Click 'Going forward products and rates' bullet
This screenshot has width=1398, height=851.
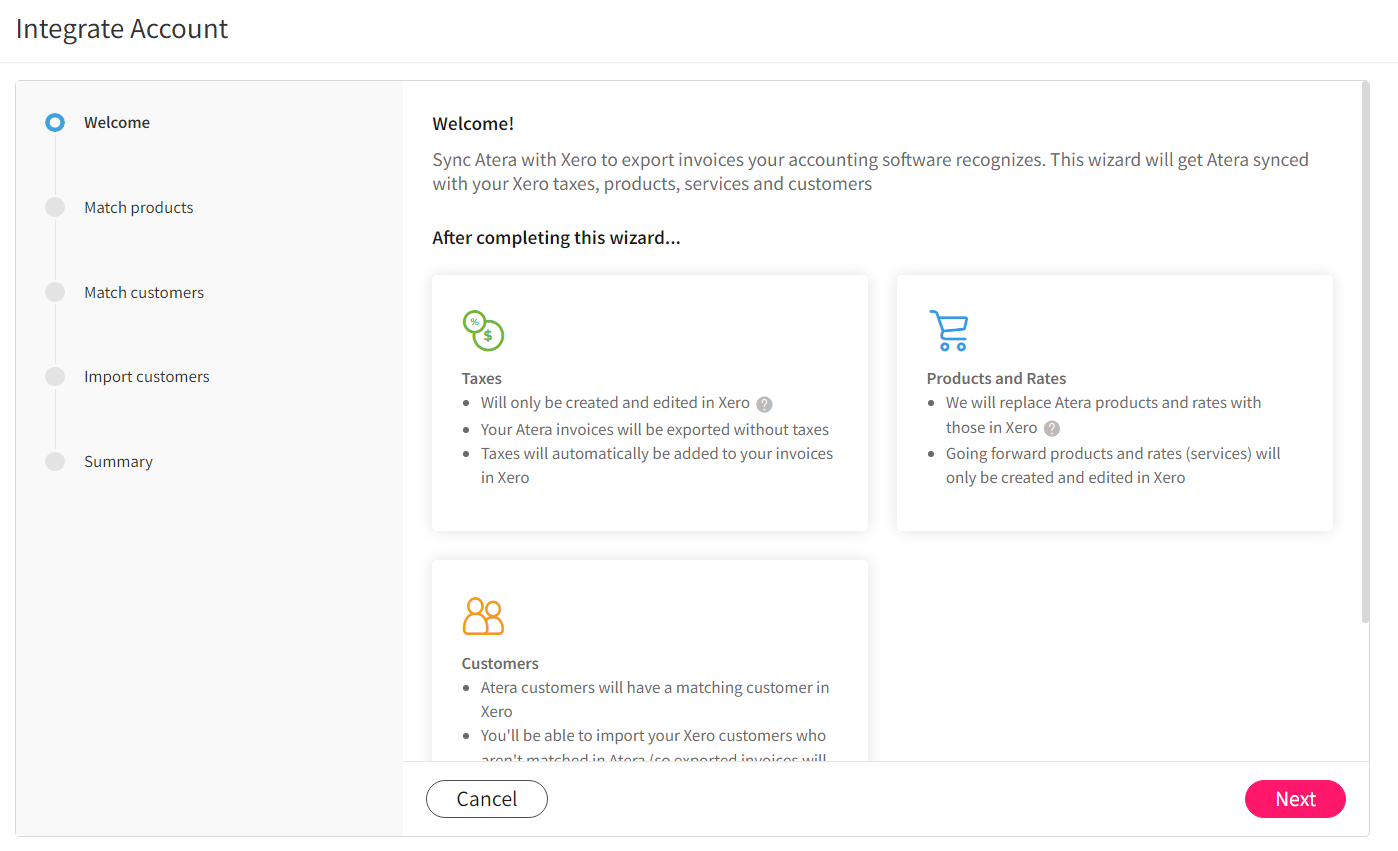[1113, 465]
